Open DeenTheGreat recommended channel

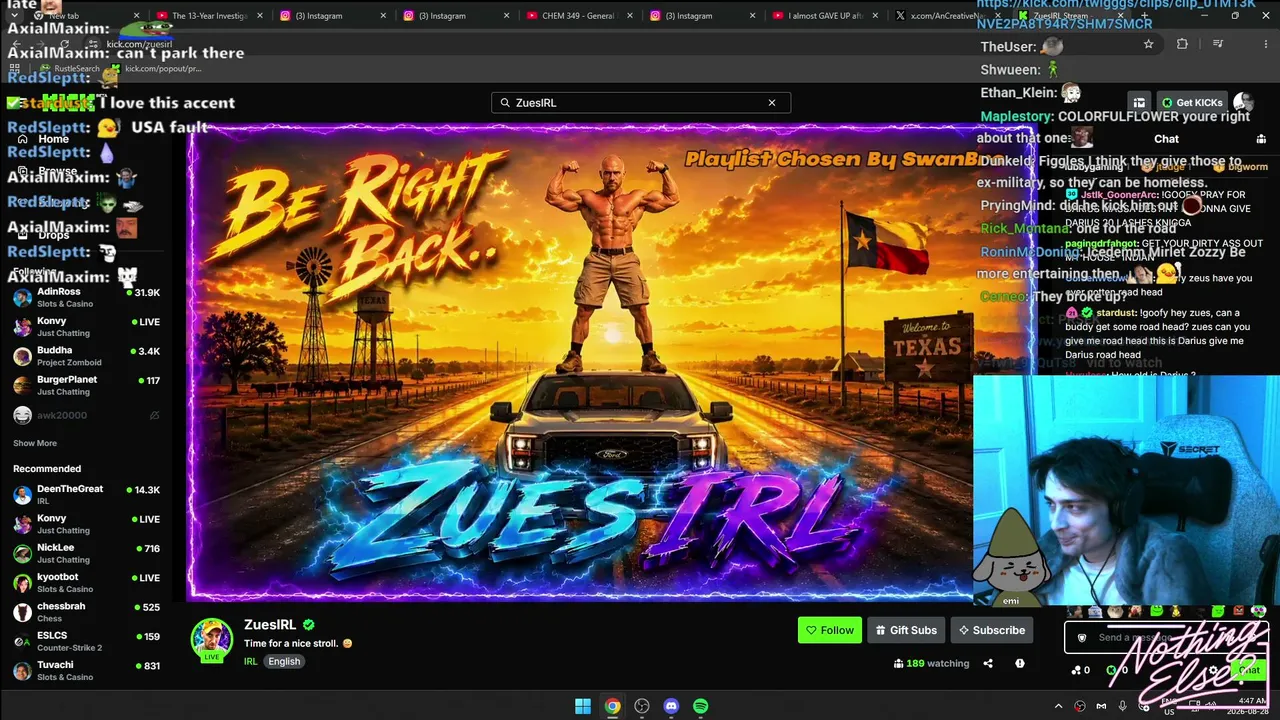[86, 495]
